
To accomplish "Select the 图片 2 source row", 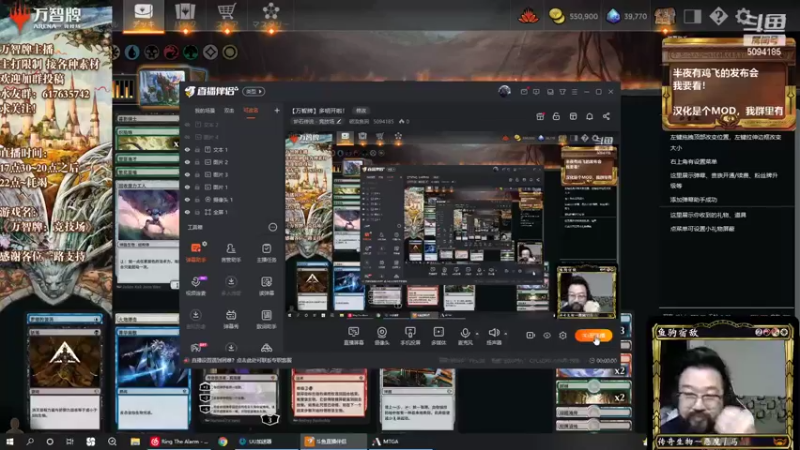I will tap(232, 162).
